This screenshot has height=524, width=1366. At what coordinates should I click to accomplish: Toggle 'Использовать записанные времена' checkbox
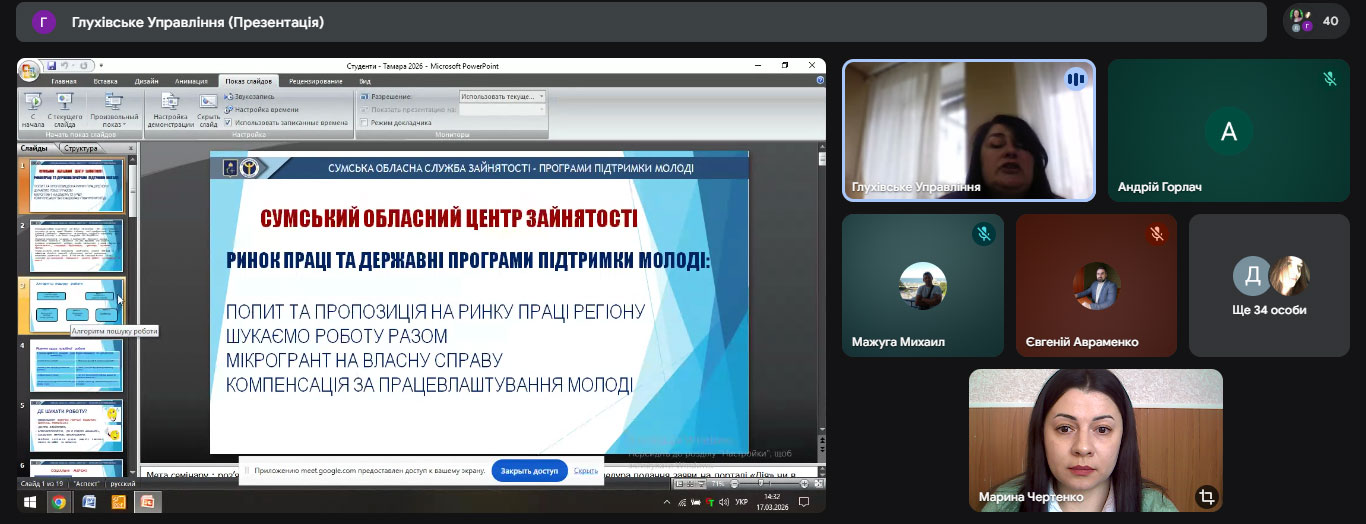pyautogui.click(x=229, y=122)
